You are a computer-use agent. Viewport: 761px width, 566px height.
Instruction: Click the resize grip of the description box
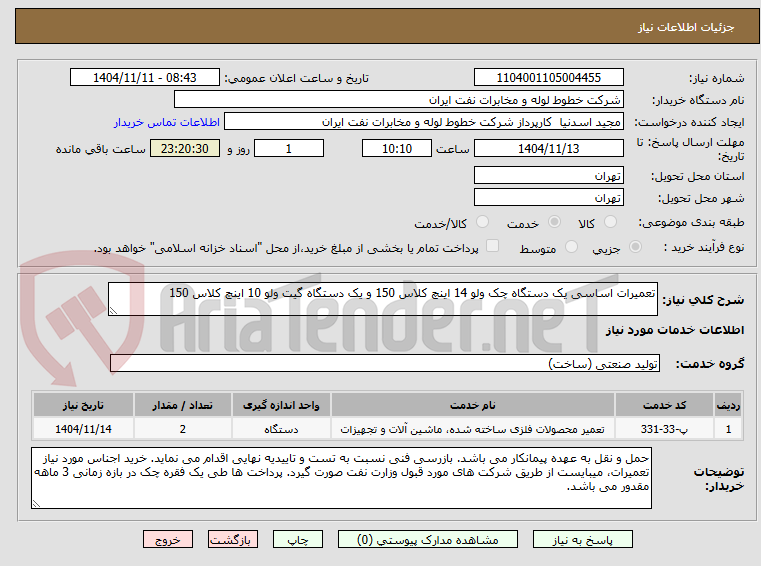coord(113,311)
